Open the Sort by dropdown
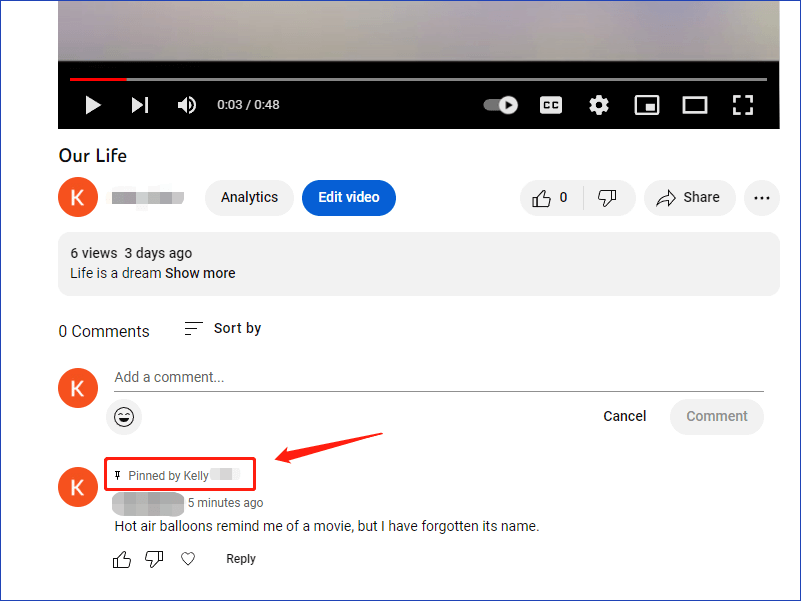This screenshot has height=601, width=801. (x=222, y=328)
